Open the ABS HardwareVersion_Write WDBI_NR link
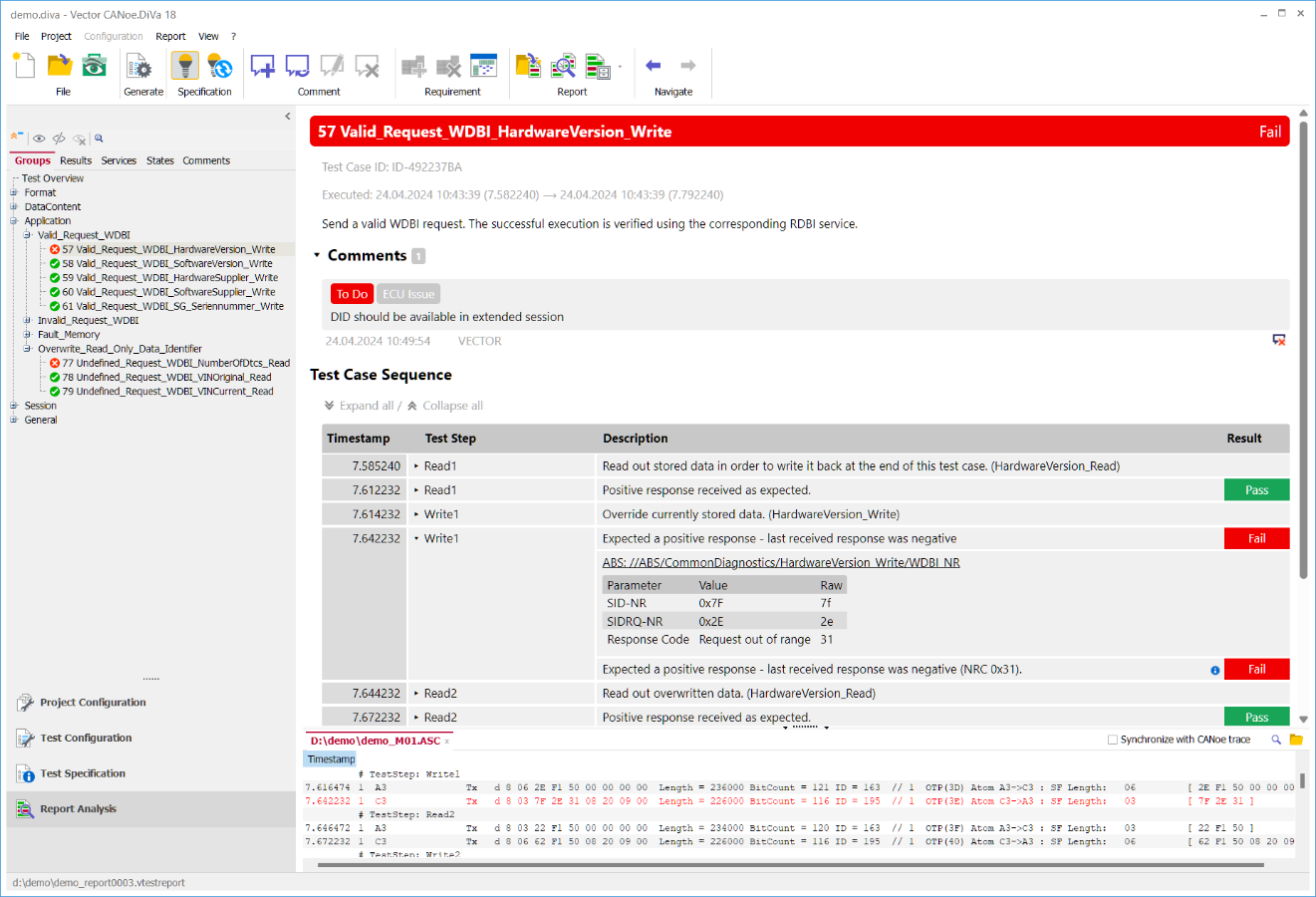This screenshot has width=1316, height=897. [781, 562]
